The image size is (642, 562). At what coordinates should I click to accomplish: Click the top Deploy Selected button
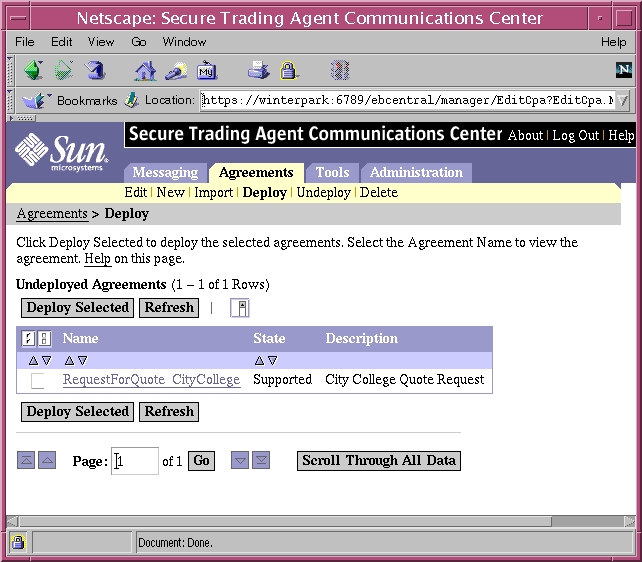(x=77, y=307)
